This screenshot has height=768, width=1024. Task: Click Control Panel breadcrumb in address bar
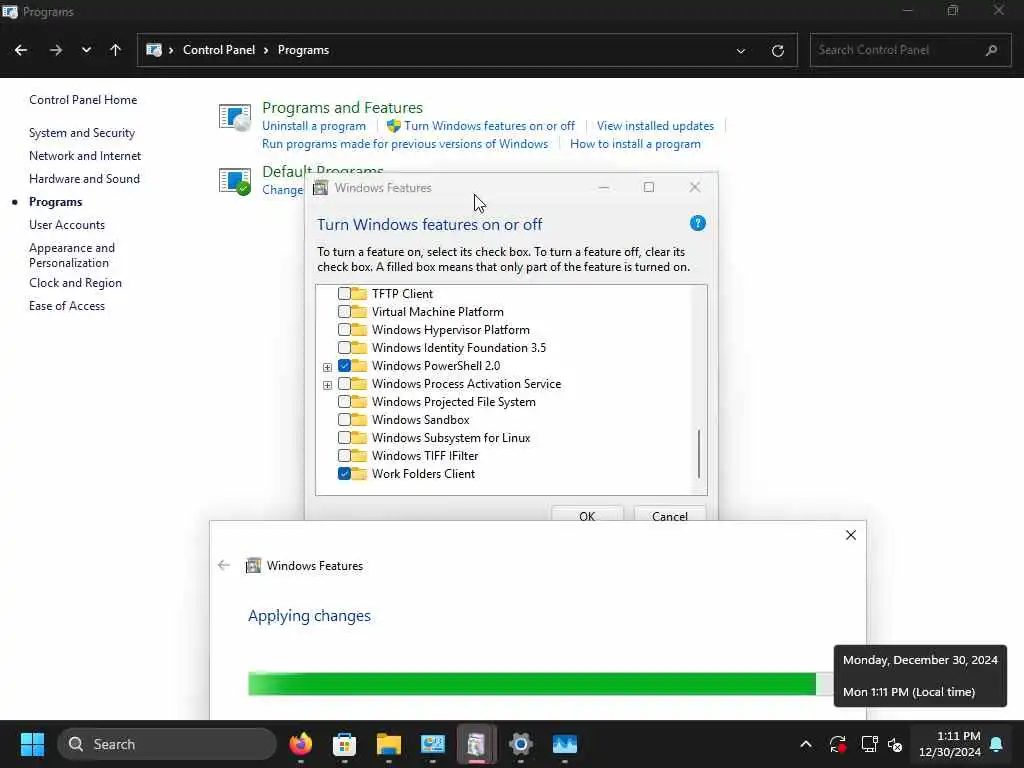click(x=219, y=50)
